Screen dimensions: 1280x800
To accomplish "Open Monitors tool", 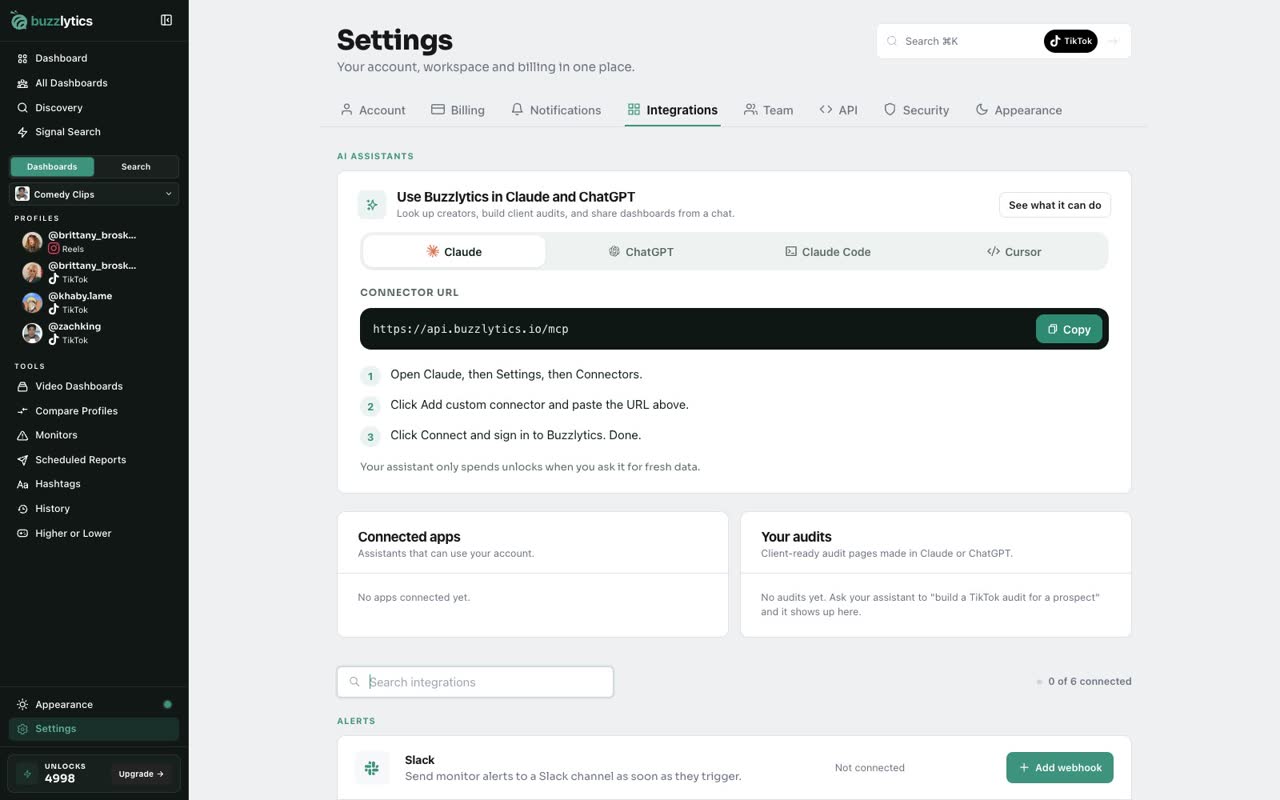I will (x=94, y=435).
